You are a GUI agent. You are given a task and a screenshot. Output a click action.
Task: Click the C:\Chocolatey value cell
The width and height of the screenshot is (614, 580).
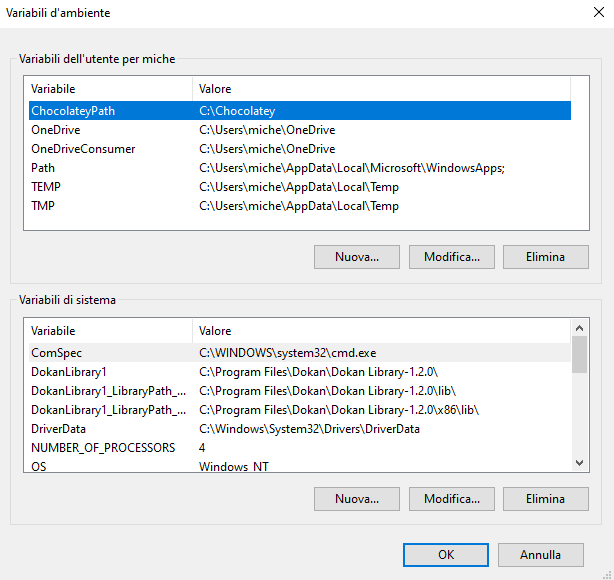tap(237, 111)
